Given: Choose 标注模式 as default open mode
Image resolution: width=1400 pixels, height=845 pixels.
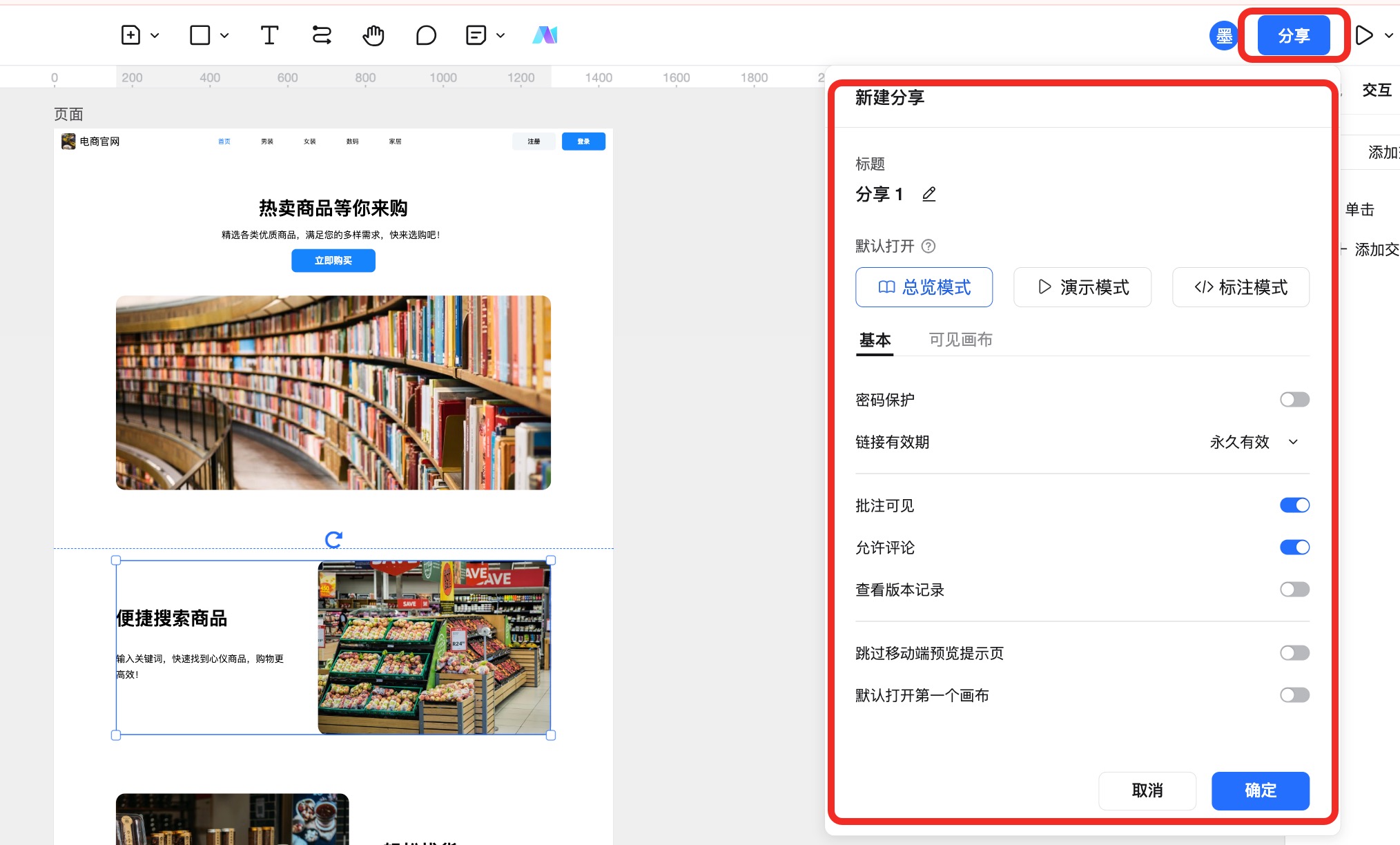Looking at the screenshot, I should coord(1241,287).
